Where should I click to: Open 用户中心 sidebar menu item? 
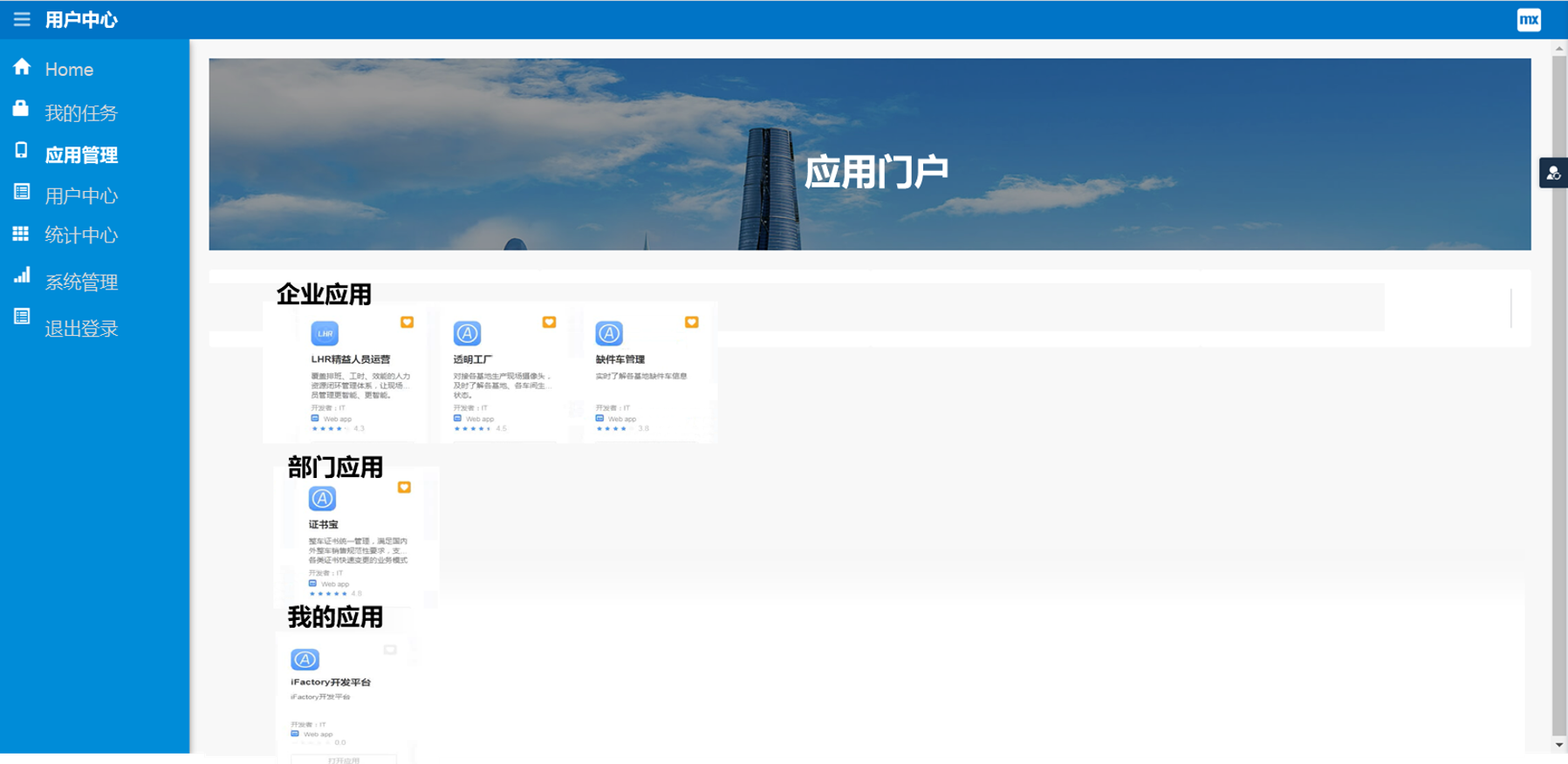pyautogui.click(x=81, y=195)
